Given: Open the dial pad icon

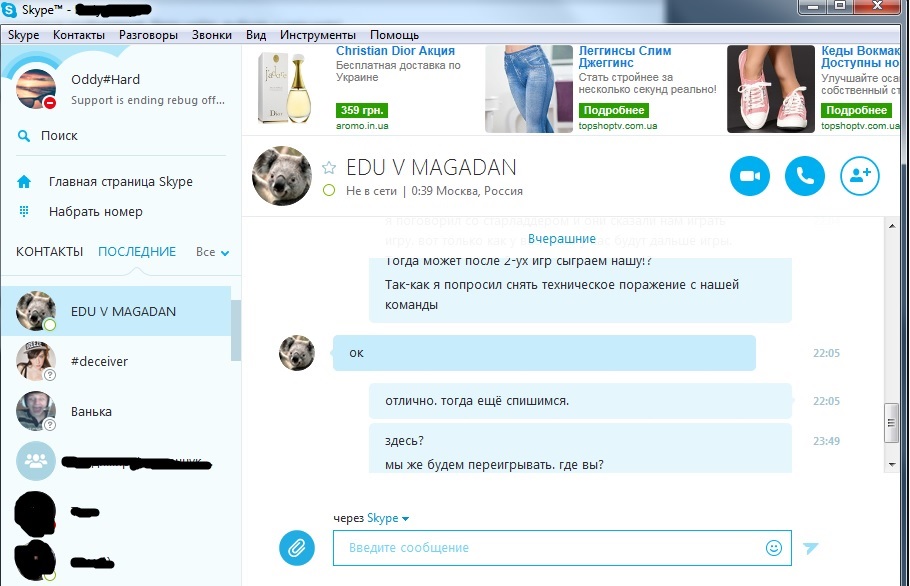Looking at the screenshot, I should (x=24, y=211).
